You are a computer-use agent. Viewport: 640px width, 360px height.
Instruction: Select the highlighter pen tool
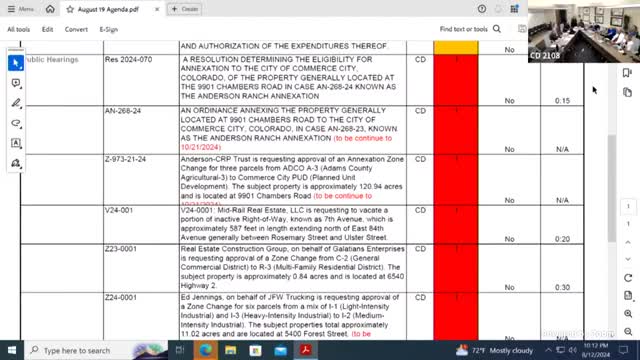16,103
